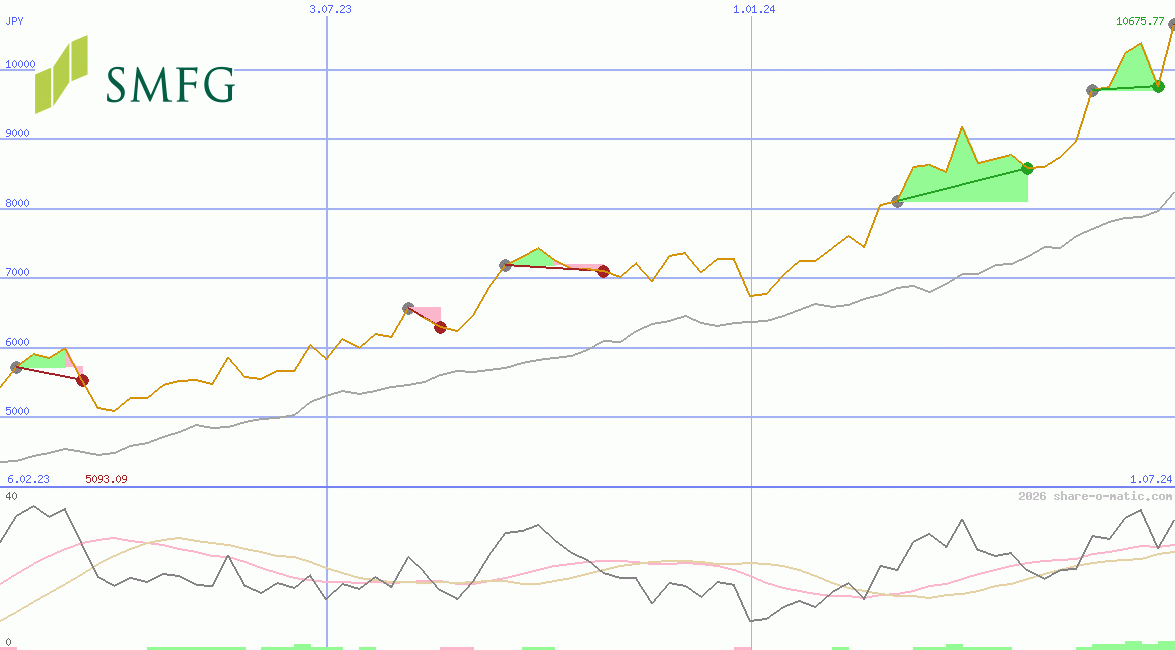Click the high price label 10675.77
This screenshot has height=650, width=1175.
pos(1140,20)
